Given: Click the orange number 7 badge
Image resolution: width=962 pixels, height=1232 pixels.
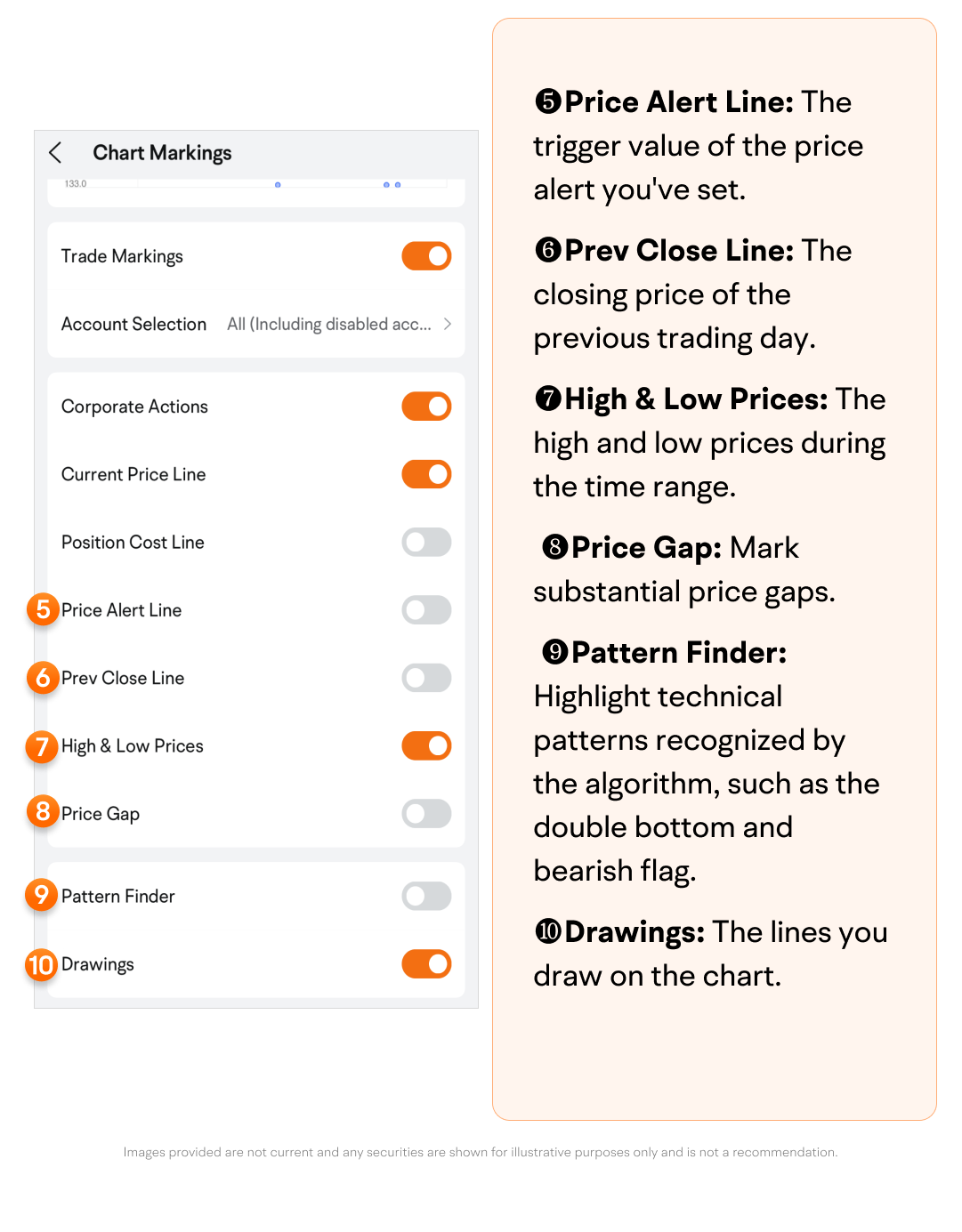Looking at the screenshot, I should pos(42,746).
